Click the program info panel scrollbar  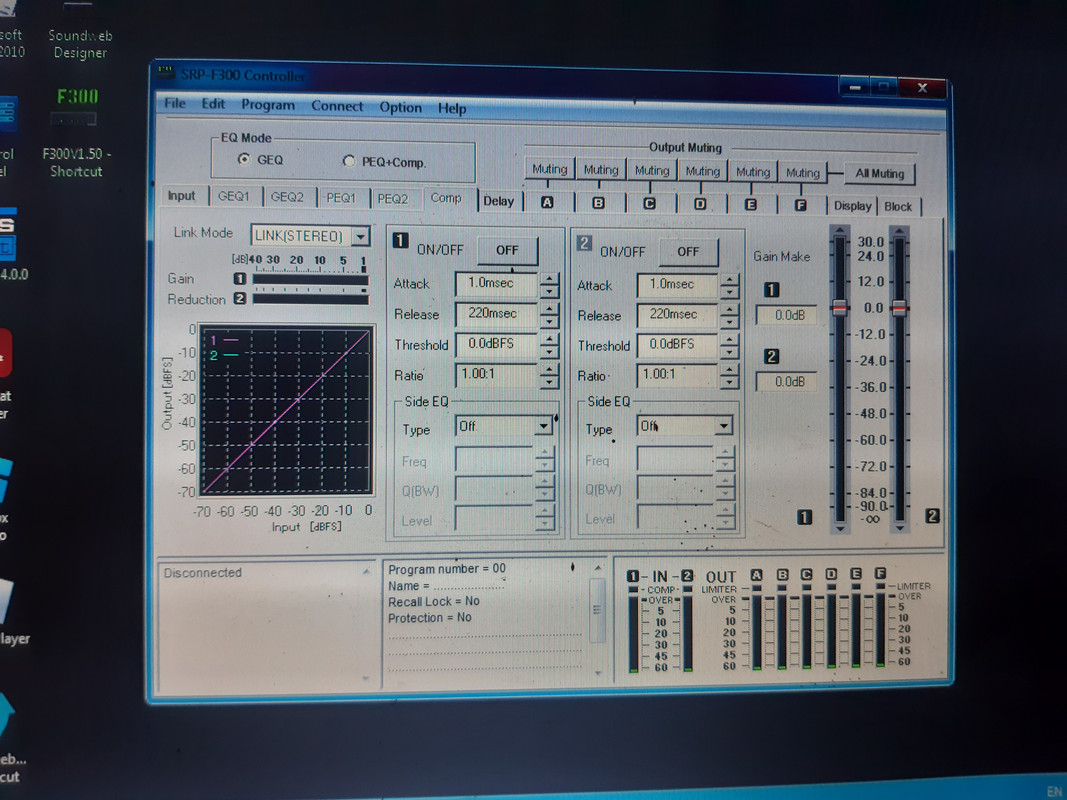tap(597, 610)
